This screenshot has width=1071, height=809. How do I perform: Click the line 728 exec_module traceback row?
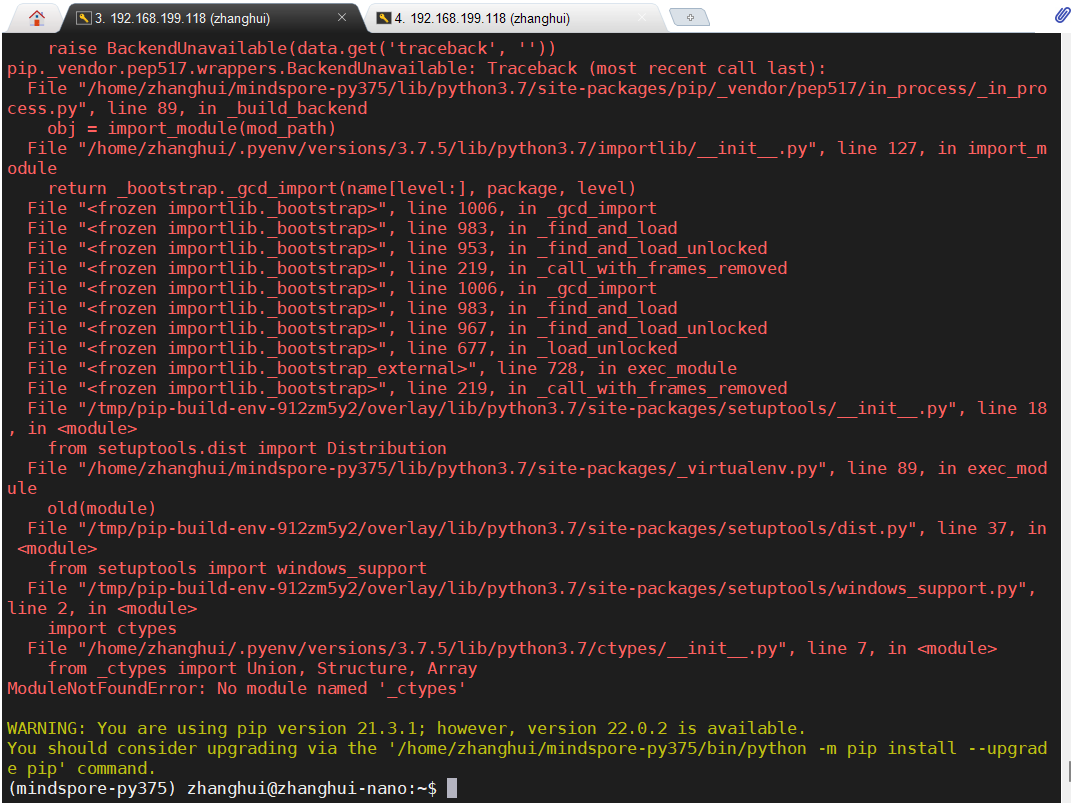tap(382, 368)
